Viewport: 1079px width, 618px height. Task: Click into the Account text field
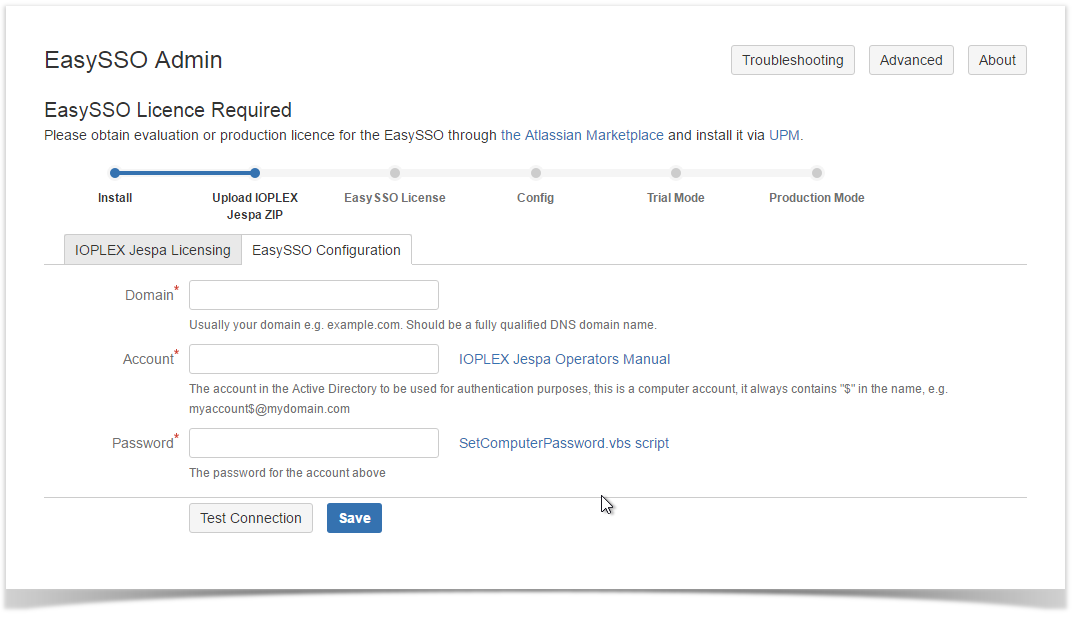[x=314, y=359]
